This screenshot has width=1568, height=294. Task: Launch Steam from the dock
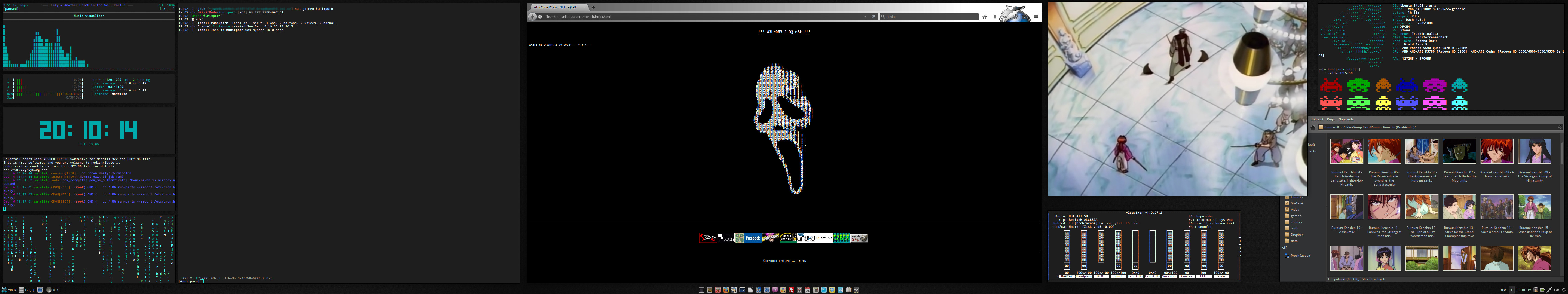coord(856,290)
